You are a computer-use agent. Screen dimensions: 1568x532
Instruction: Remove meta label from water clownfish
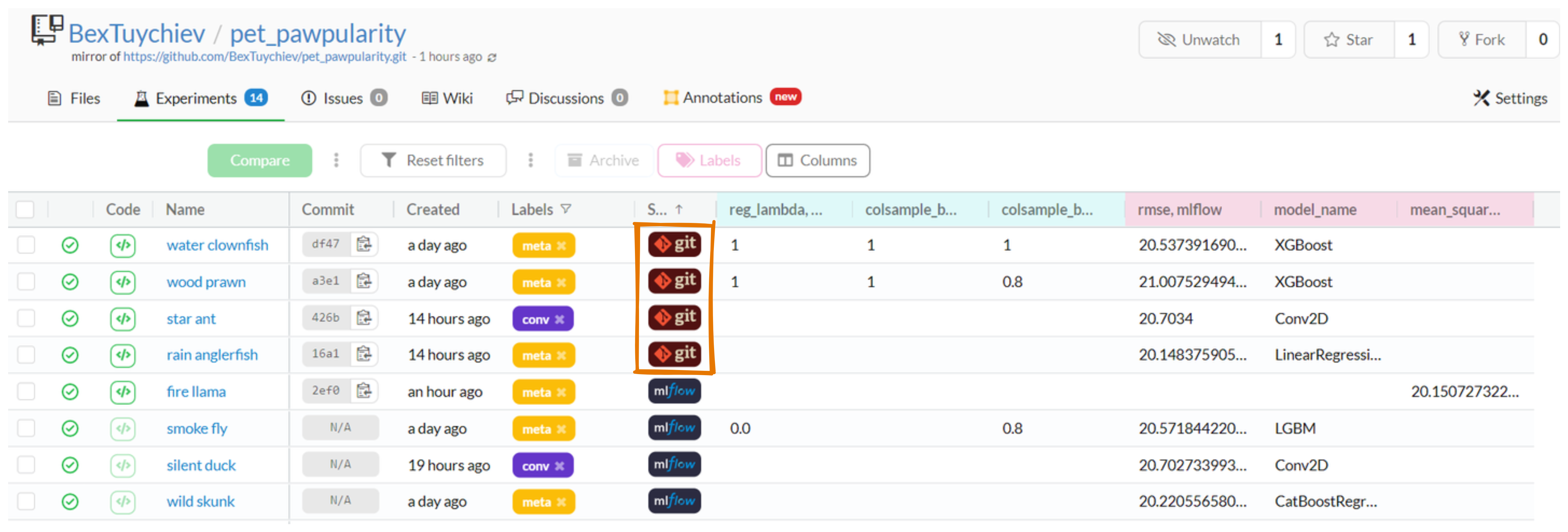point(561,246)
